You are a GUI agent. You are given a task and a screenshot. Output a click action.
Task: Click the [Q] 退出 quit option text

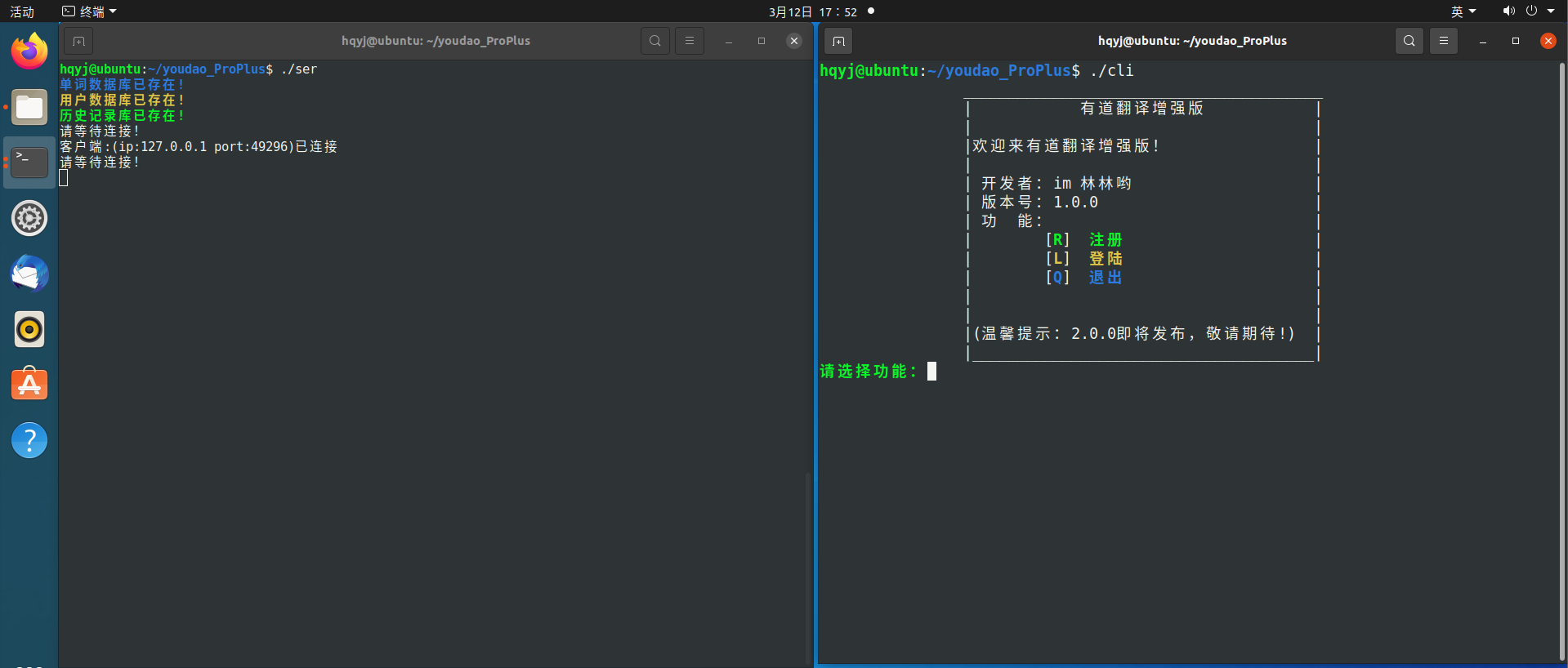pos(1084,278)
